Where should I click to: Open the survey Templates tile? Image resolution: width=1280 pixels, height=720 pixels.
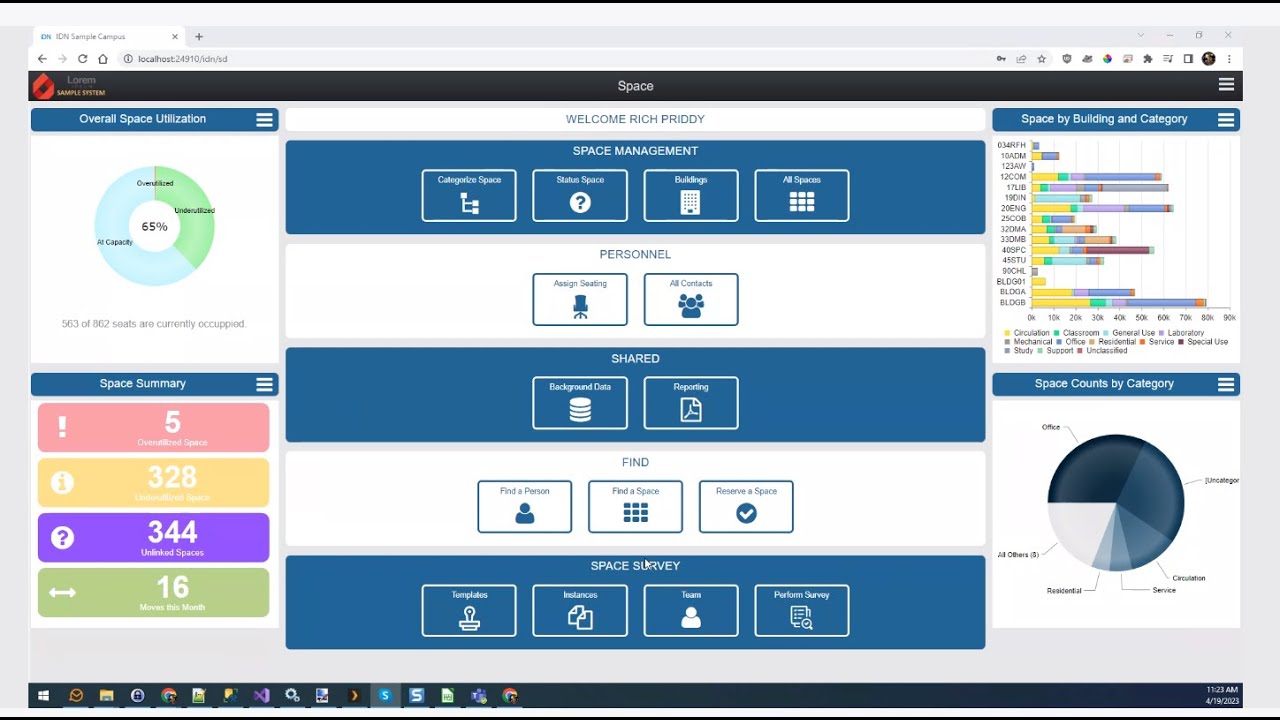tap(469, 610)
